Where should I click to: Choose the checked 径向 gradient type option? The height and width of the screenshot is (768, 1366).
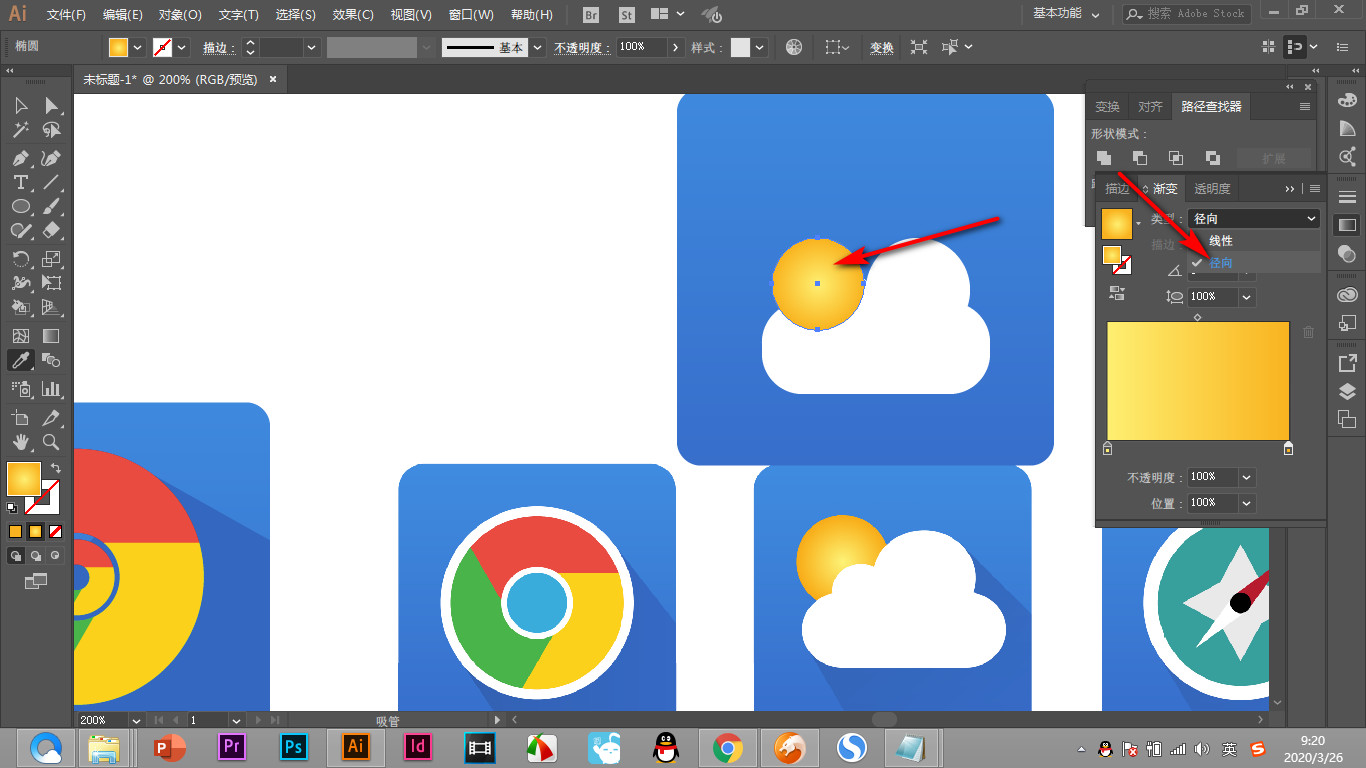point(1254,263)
